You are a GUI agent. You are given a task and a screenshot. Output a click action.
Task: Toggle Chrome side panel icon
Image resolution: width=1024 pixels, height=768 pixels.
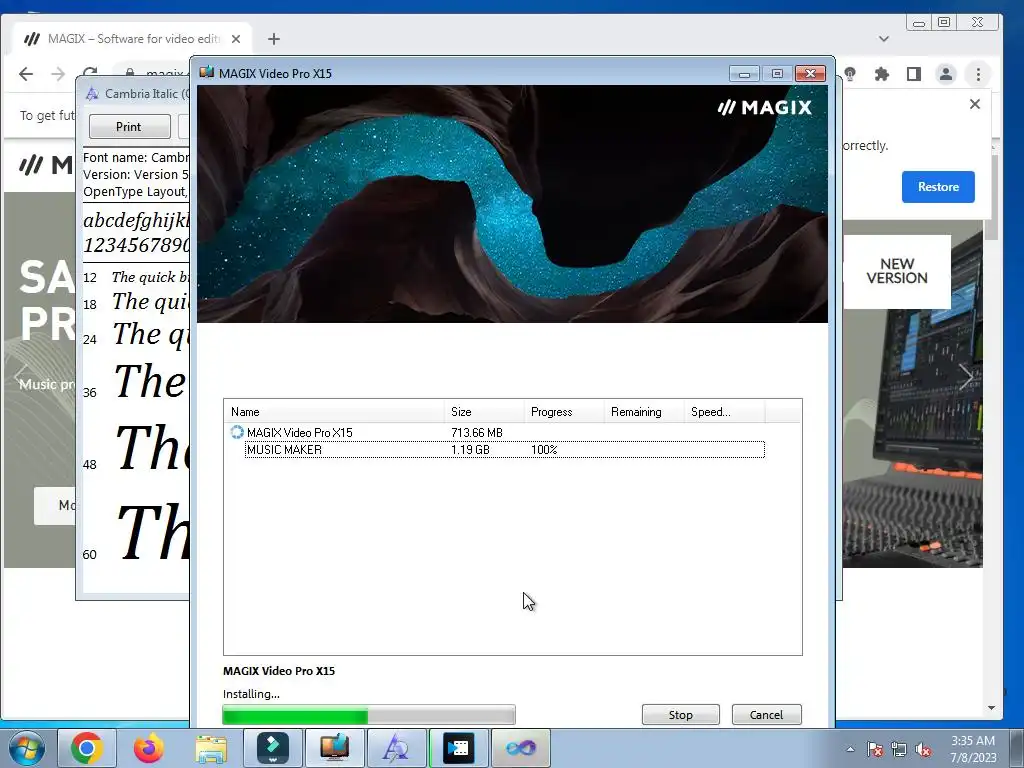914,74
